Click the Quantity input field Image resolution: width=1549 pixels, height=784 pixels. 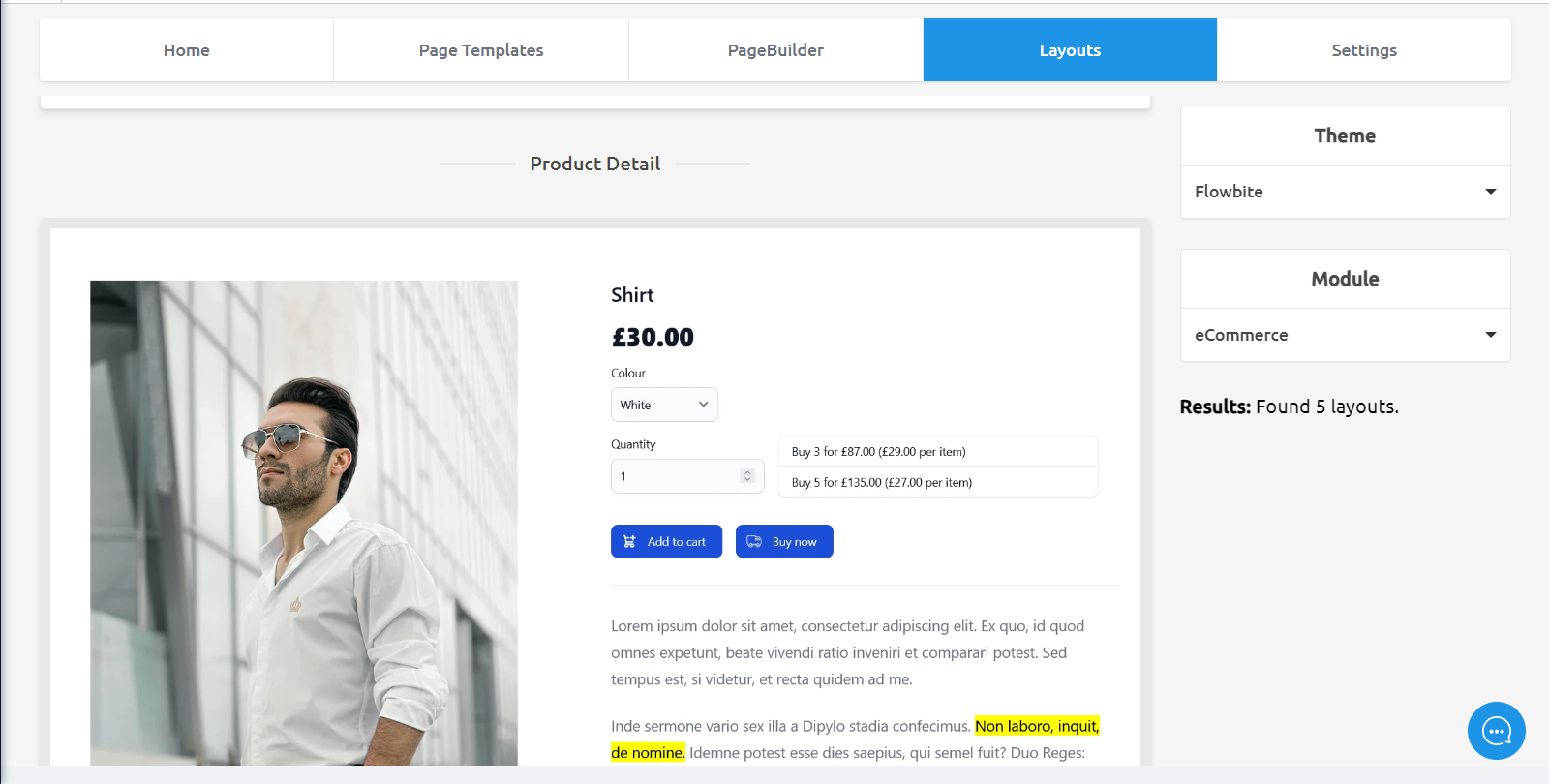677,476
